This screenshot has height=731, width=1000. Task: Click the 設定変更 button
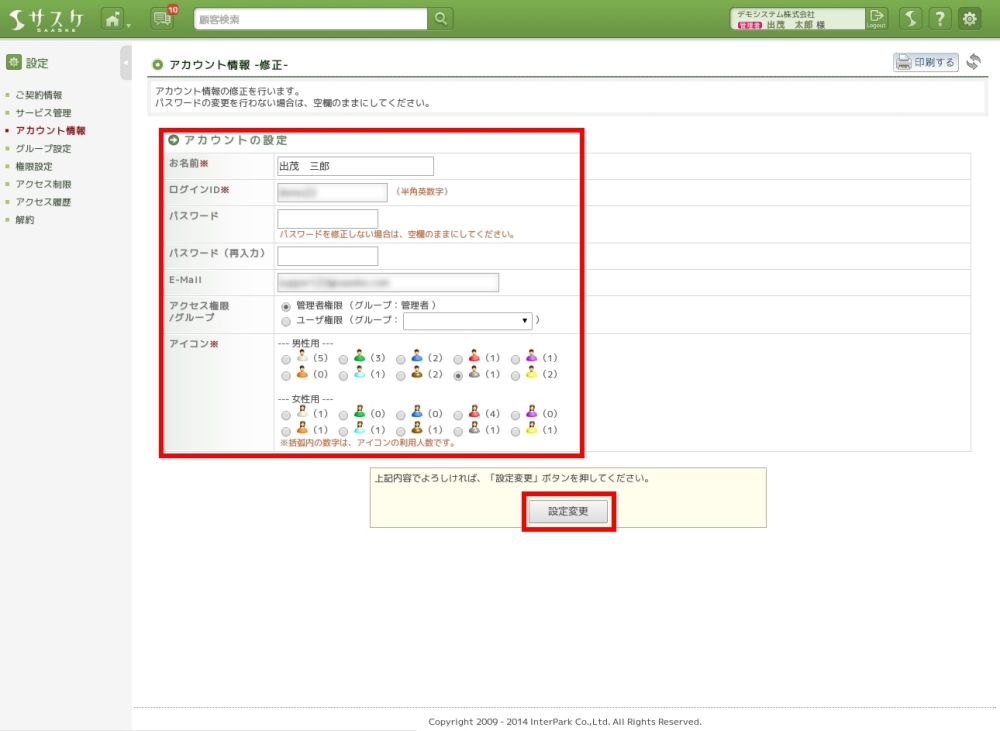click(x=568, y=512)
